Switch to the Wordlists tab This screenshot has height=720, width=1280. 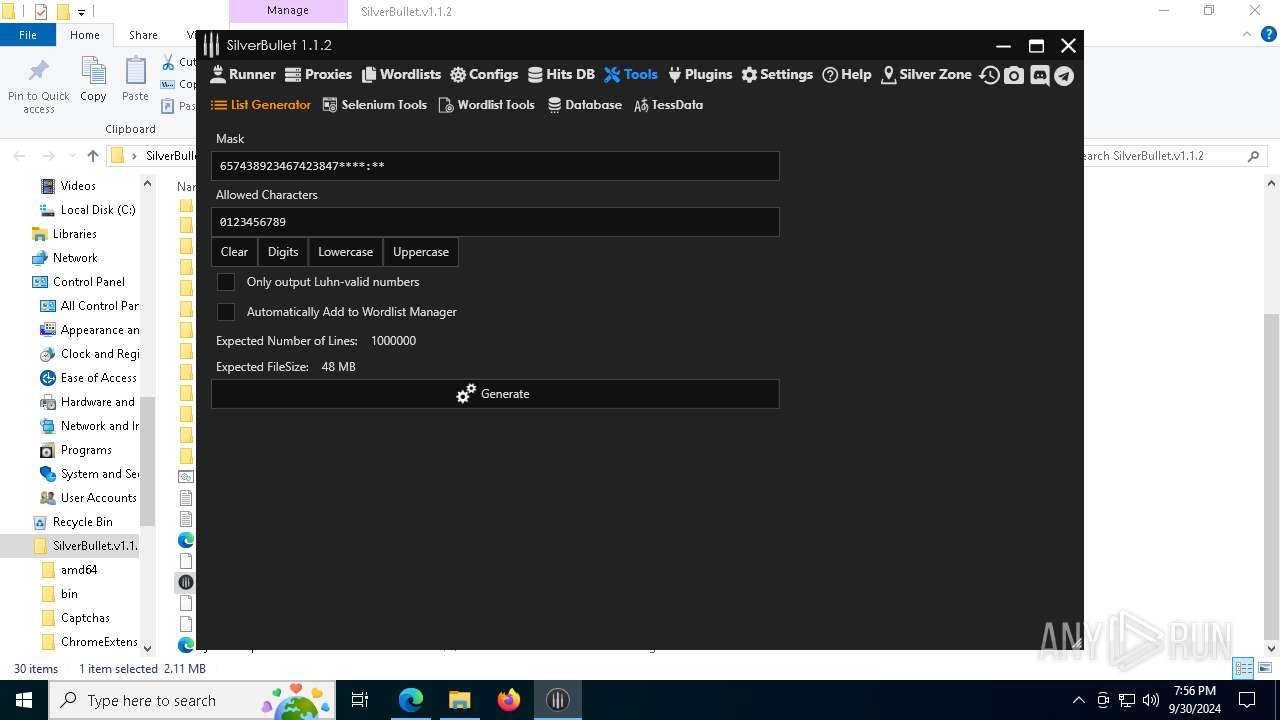[400, 75]
